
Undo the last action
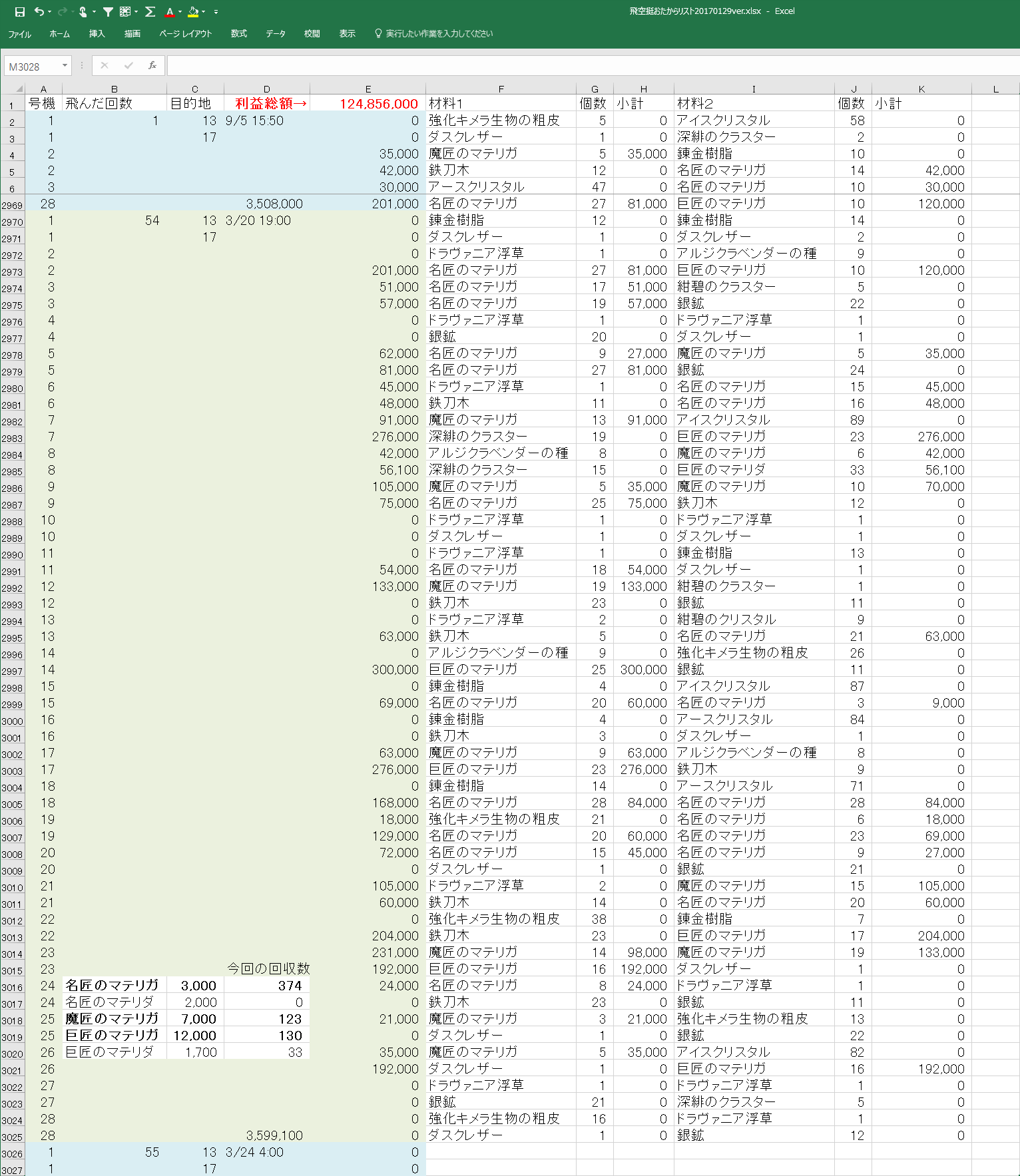39,11
